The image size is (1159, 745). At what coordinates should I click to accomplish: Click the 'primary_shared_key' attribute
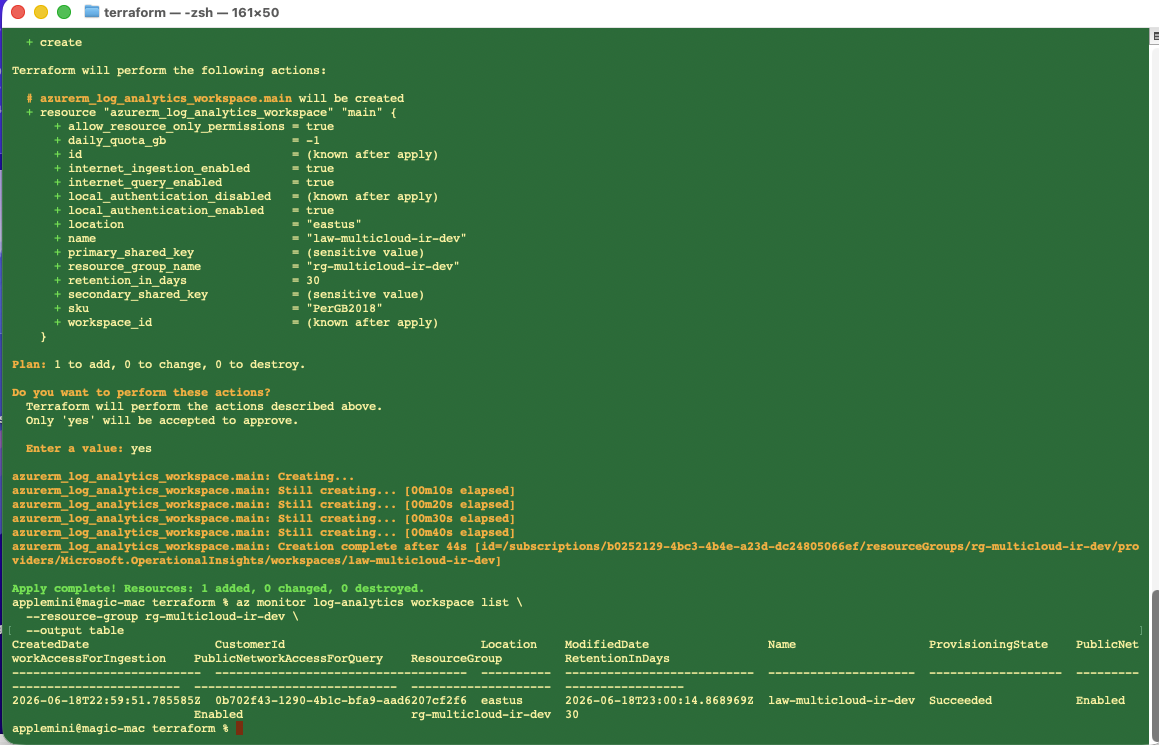pyautogui.click(x=131, y=253)
